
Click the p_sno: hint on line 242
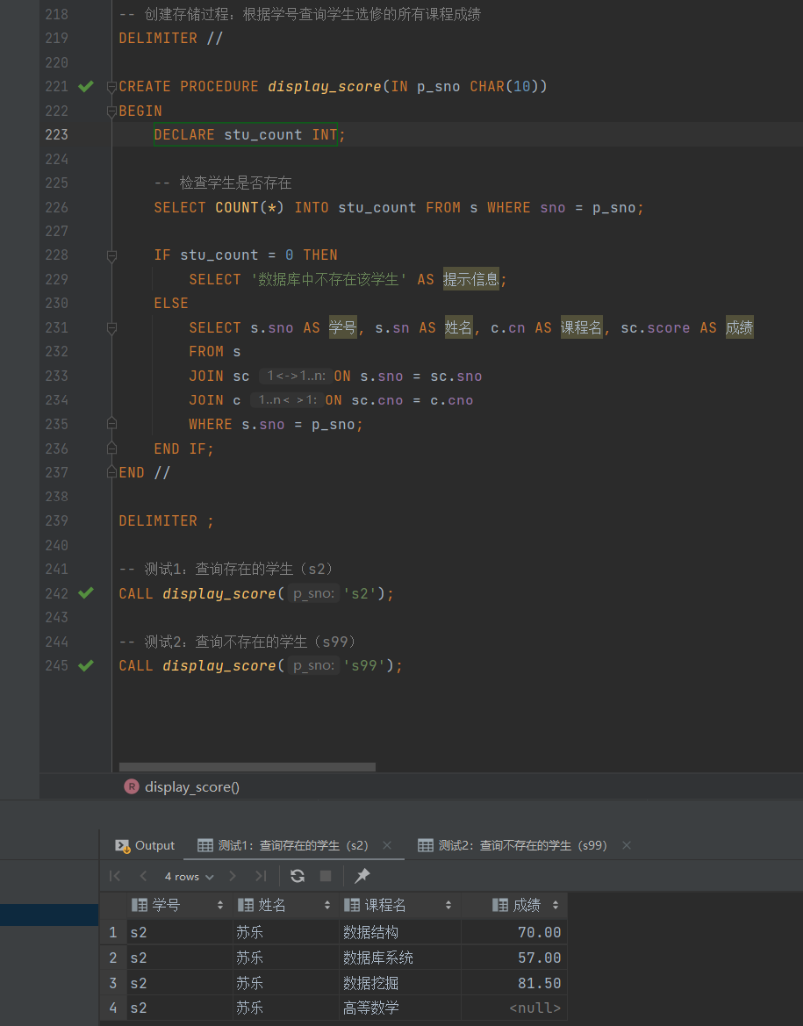pos(313,593)
